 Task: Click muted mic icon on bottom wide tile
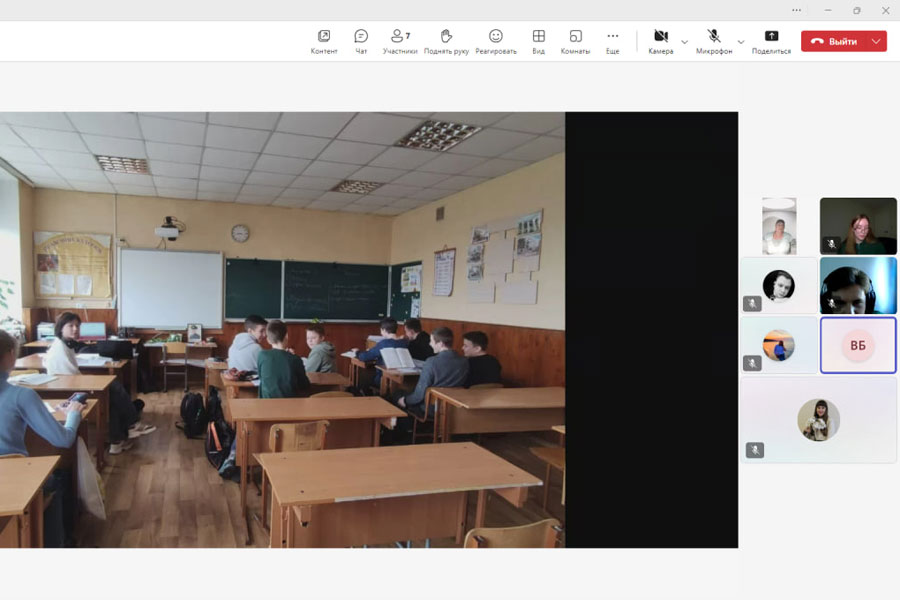point(755,450)
